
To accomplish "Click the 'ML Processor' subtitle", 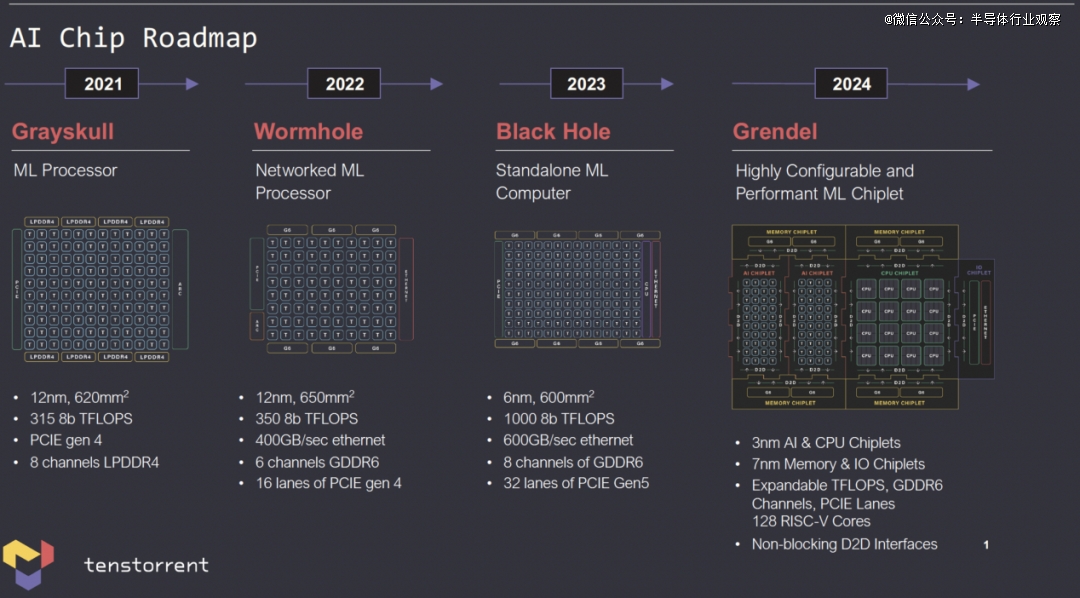I will point(65,170).
